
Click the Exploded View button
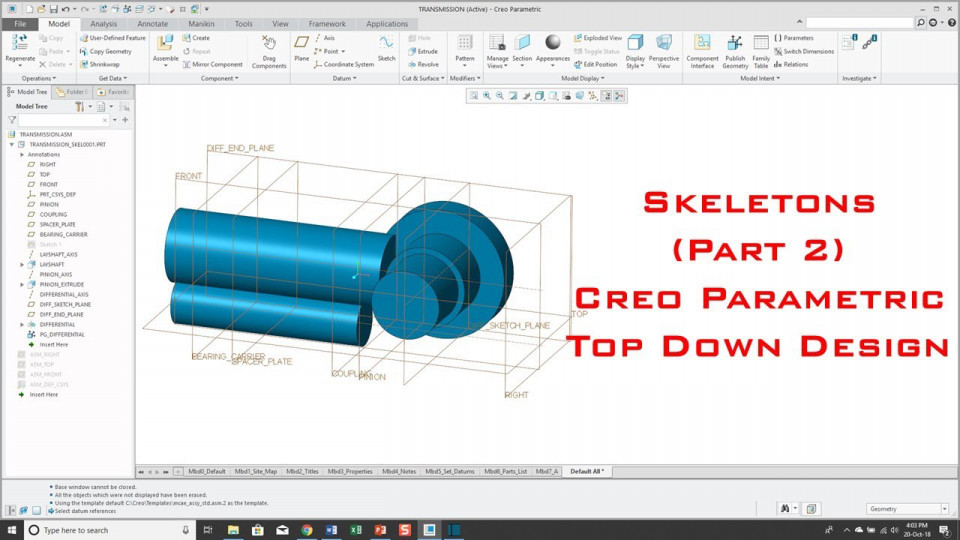(598, 38)
